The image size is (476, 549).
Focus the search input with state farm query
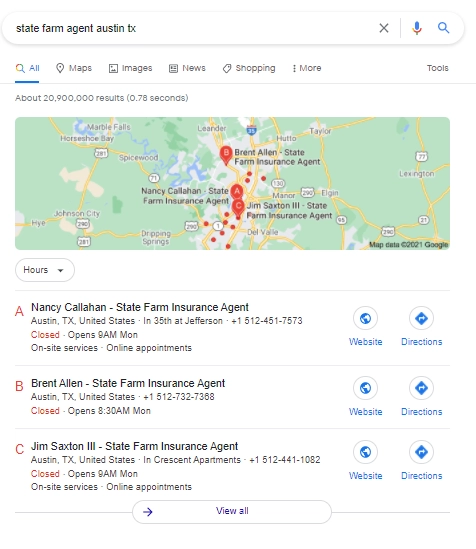(x=192, y=28)
